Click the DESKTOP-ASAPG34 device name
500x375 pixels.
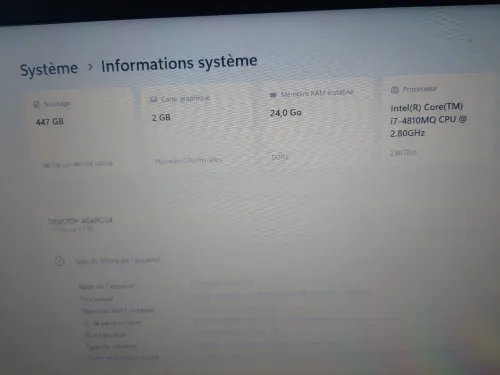[80, 221]
